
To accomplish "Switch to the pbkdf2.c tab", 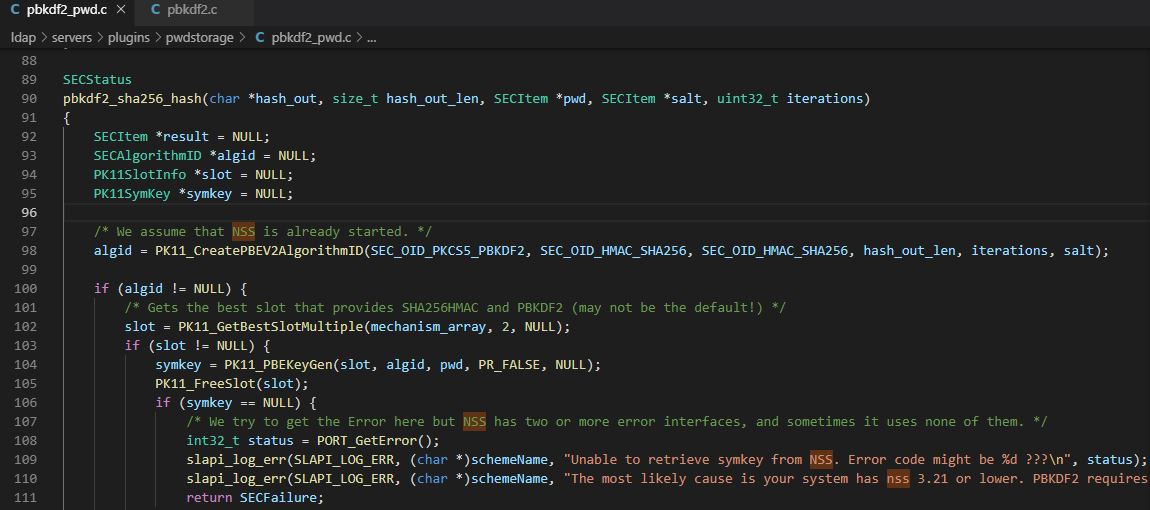I will click(194, 10).
